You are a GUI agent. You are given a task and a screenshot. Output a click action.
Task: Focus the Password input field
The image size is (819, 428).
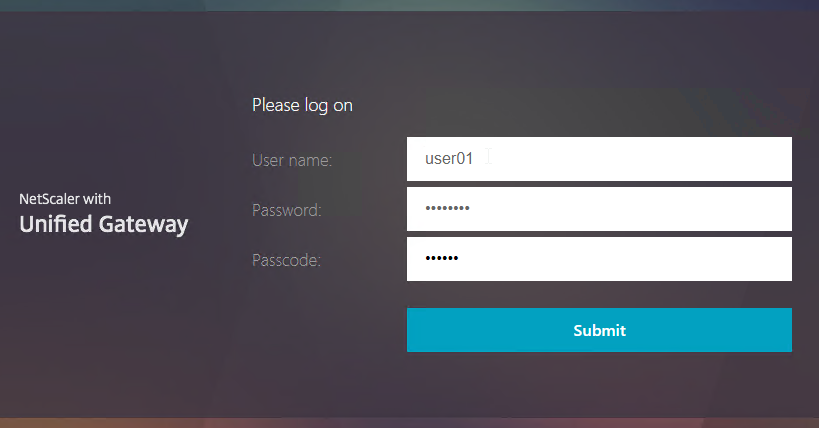[x=599, y=209]
